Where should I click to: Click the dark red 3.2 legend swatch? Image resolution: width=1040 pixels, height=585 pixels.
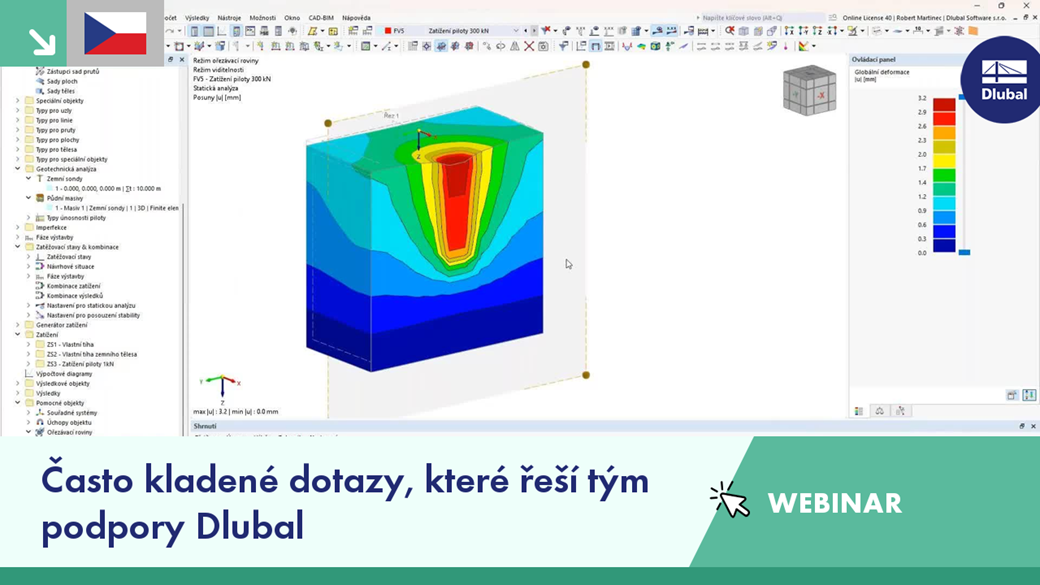coord(944,105)
